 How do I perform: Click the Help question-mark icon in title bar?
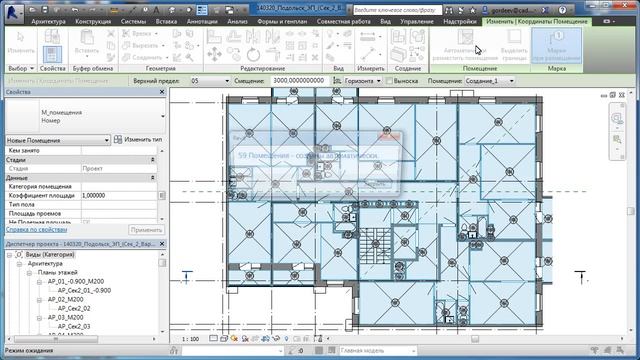(x=562, y=10)
